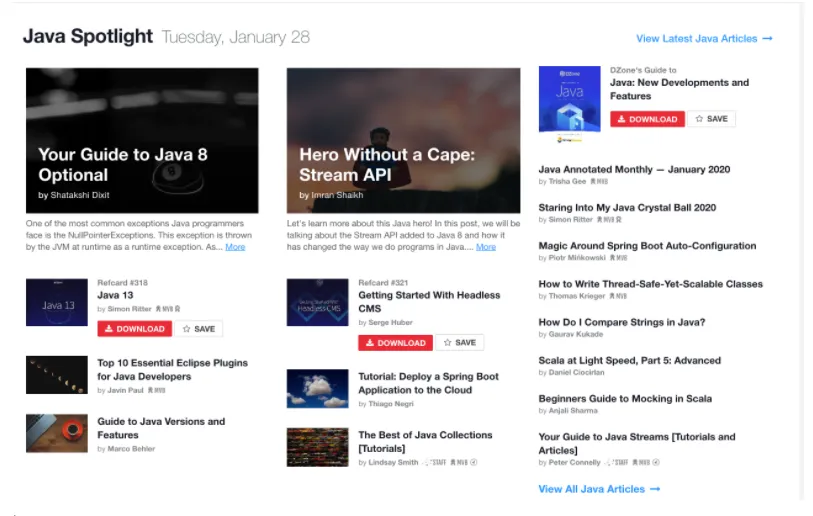813x516 pixels.
Task: Open the Java Collections article thumbnail
Action: (x=317, y=447)
